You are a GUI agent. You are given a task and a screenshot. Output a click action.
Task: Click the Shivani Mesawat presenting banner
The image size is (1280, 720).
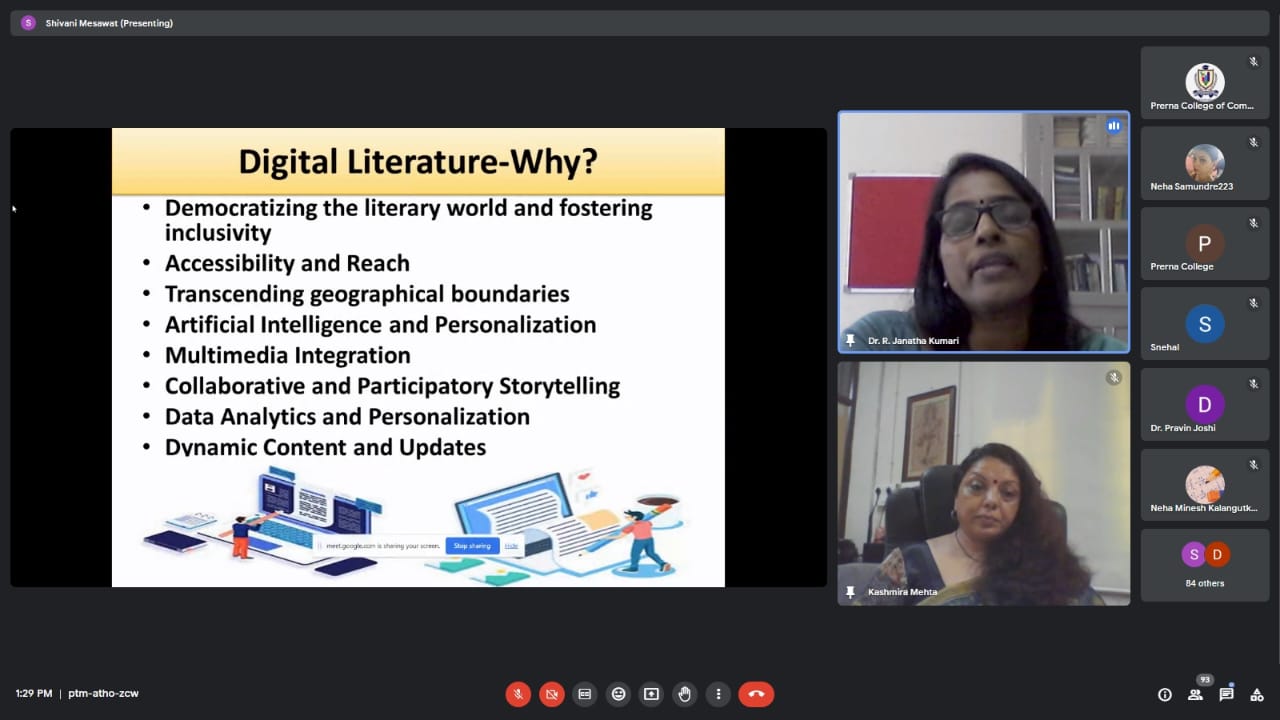(109, 23)
